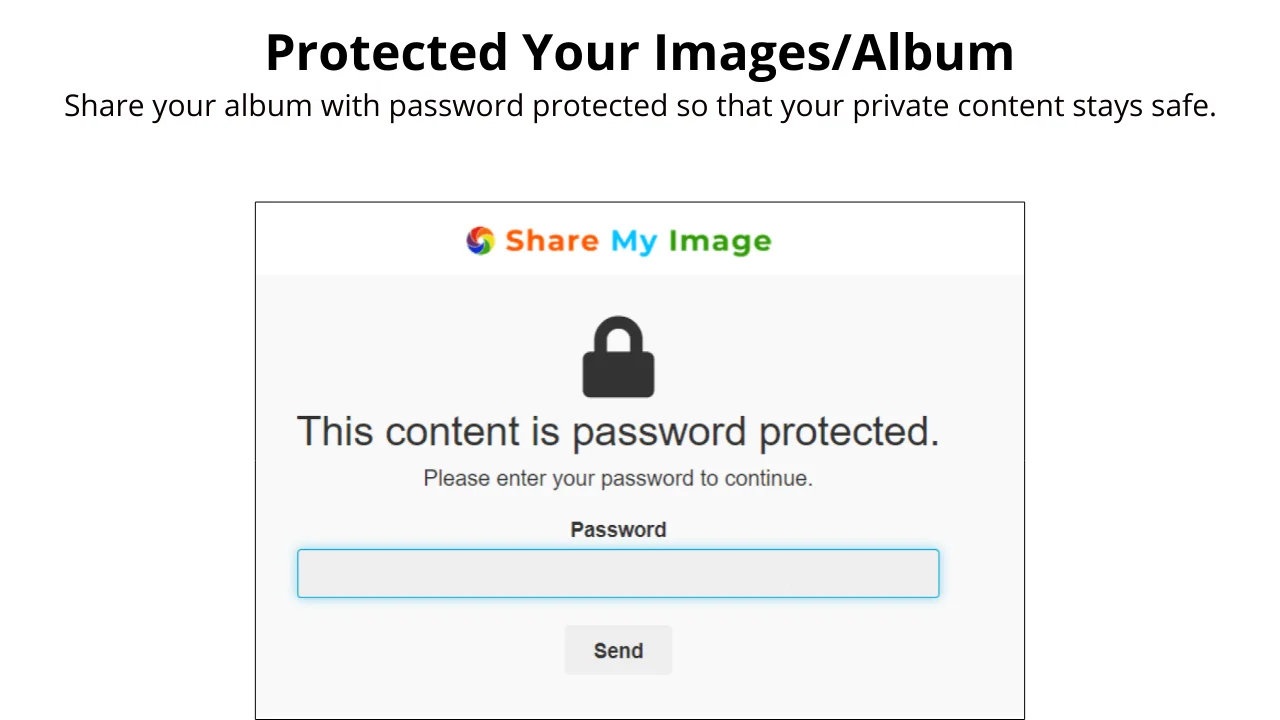Click the enter your password instruction line
1280x720 pixels.
[x=618, y=478]
